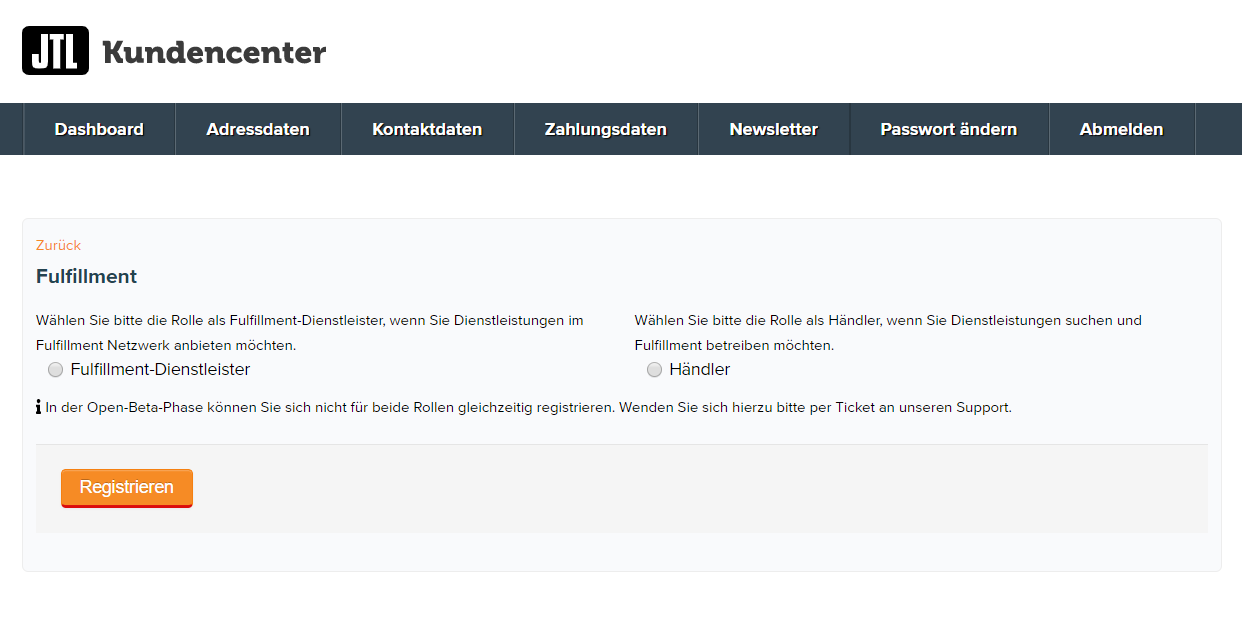The width and height of the screenshot is (1242, 636).
Task: Follow the Zurück link
Action: pyautogui.click(x=58, y=245)
